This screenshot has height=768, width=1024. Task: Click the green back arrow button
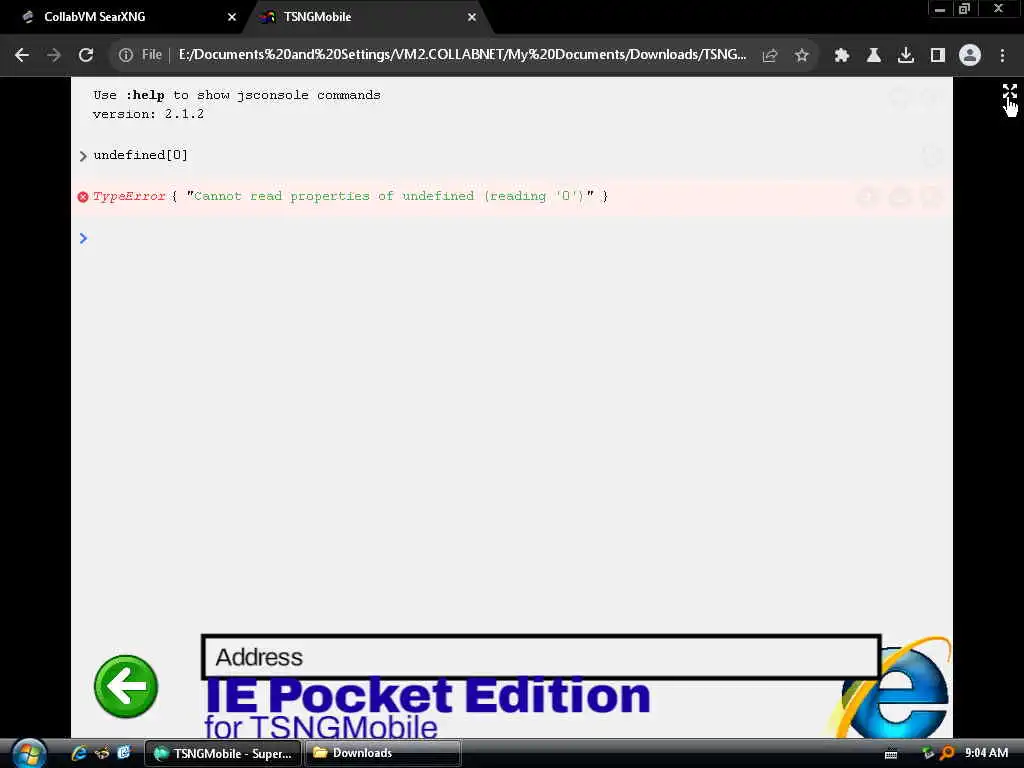126,686
